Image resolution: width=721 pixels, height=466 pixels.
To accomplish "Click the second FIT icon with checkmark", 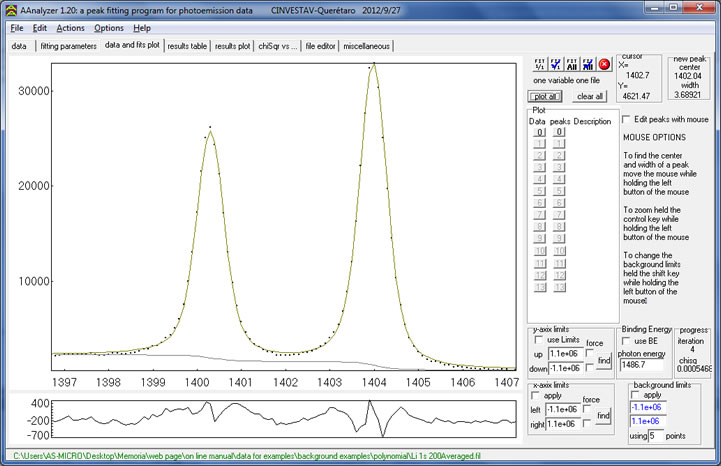I will (x=556, y=62).
